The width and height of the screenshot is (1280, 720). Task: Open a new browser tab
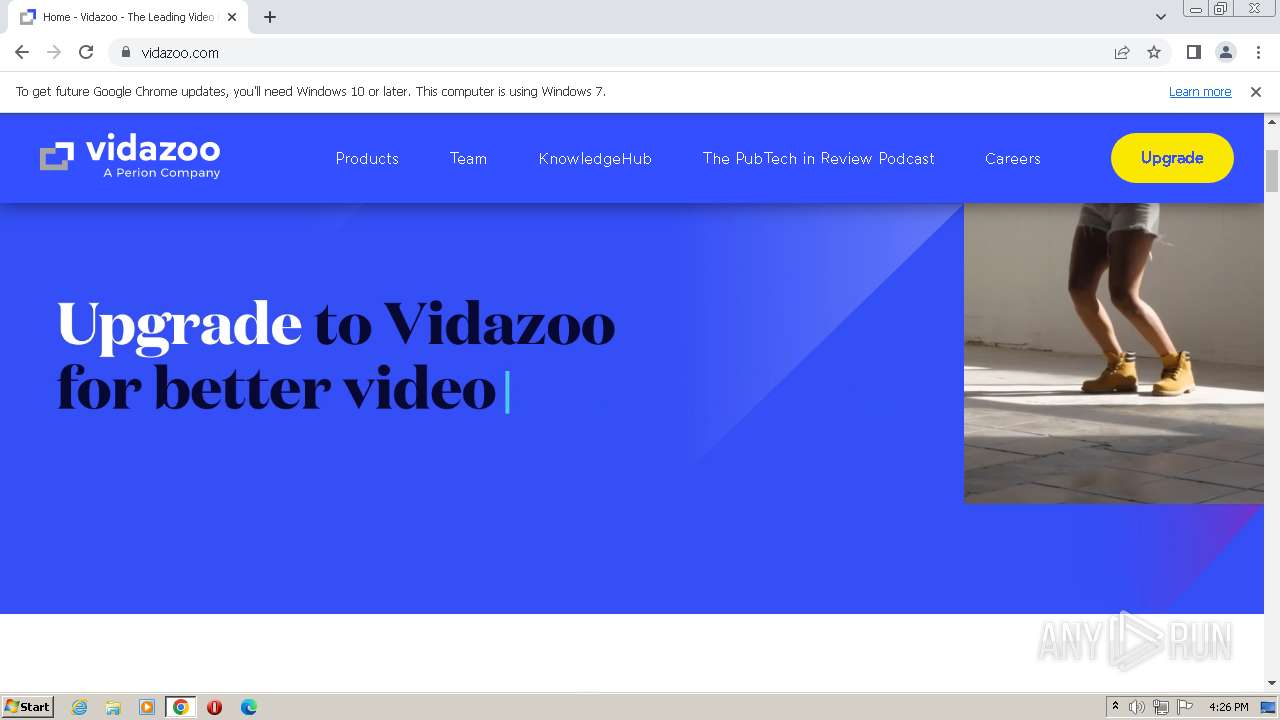pyautogui.click(x=270, y=17)
